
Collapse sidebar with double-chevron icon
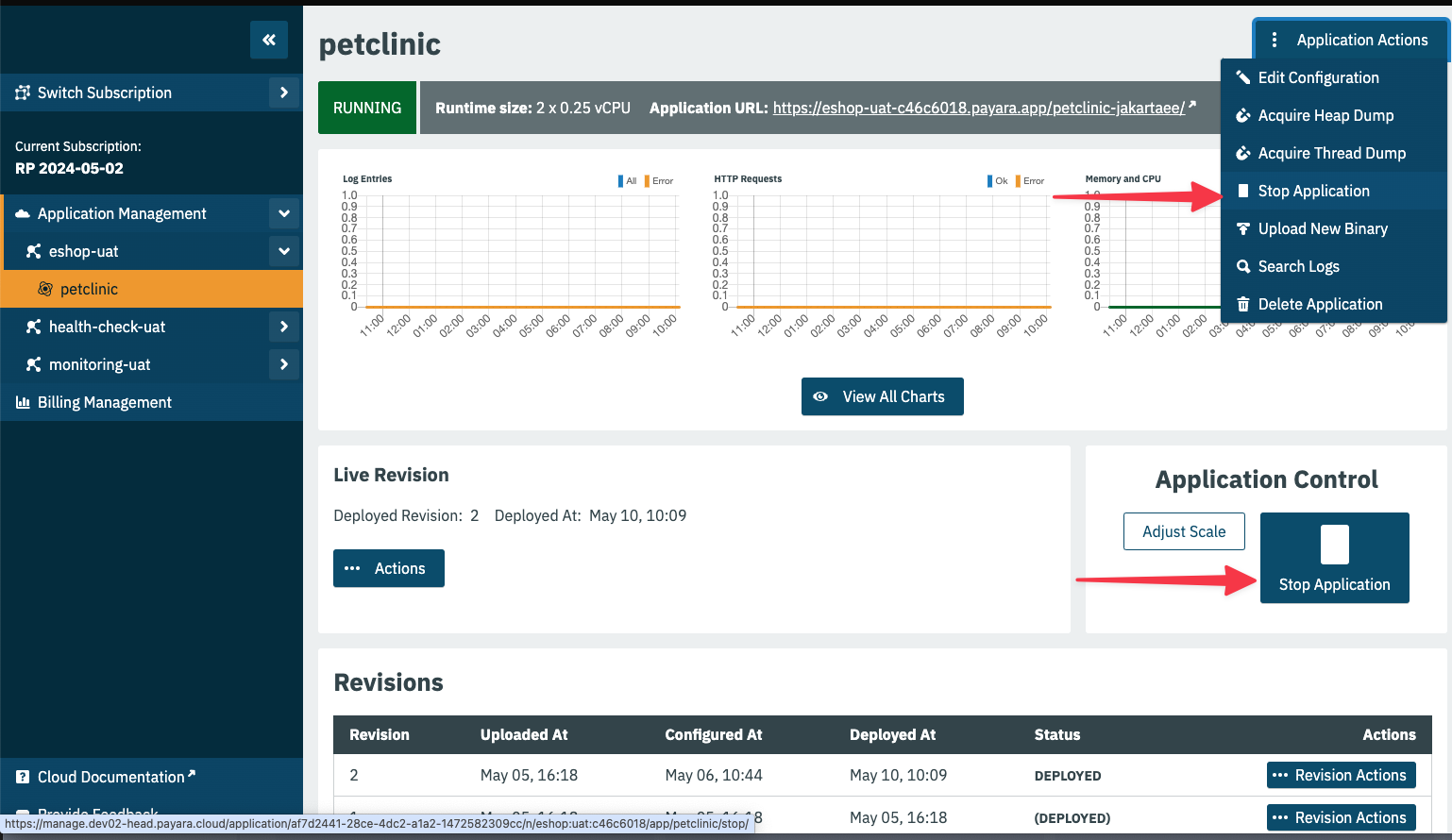(269, 40)
